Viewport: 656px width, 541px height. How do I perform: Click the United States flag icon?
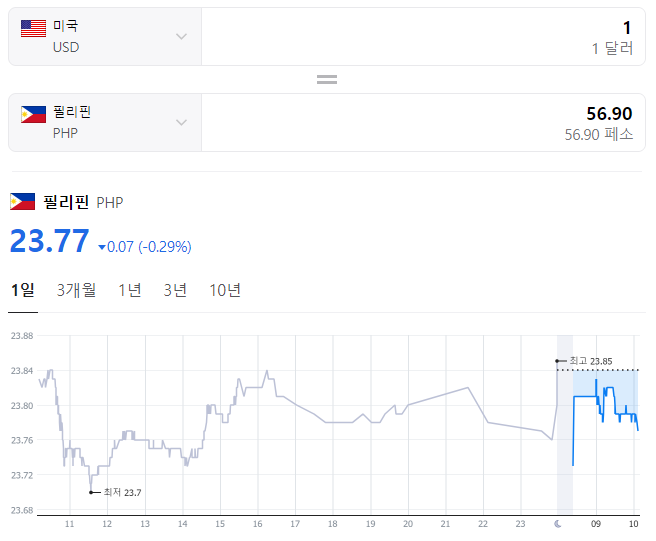pyautogui.click(x=33, y=29)
